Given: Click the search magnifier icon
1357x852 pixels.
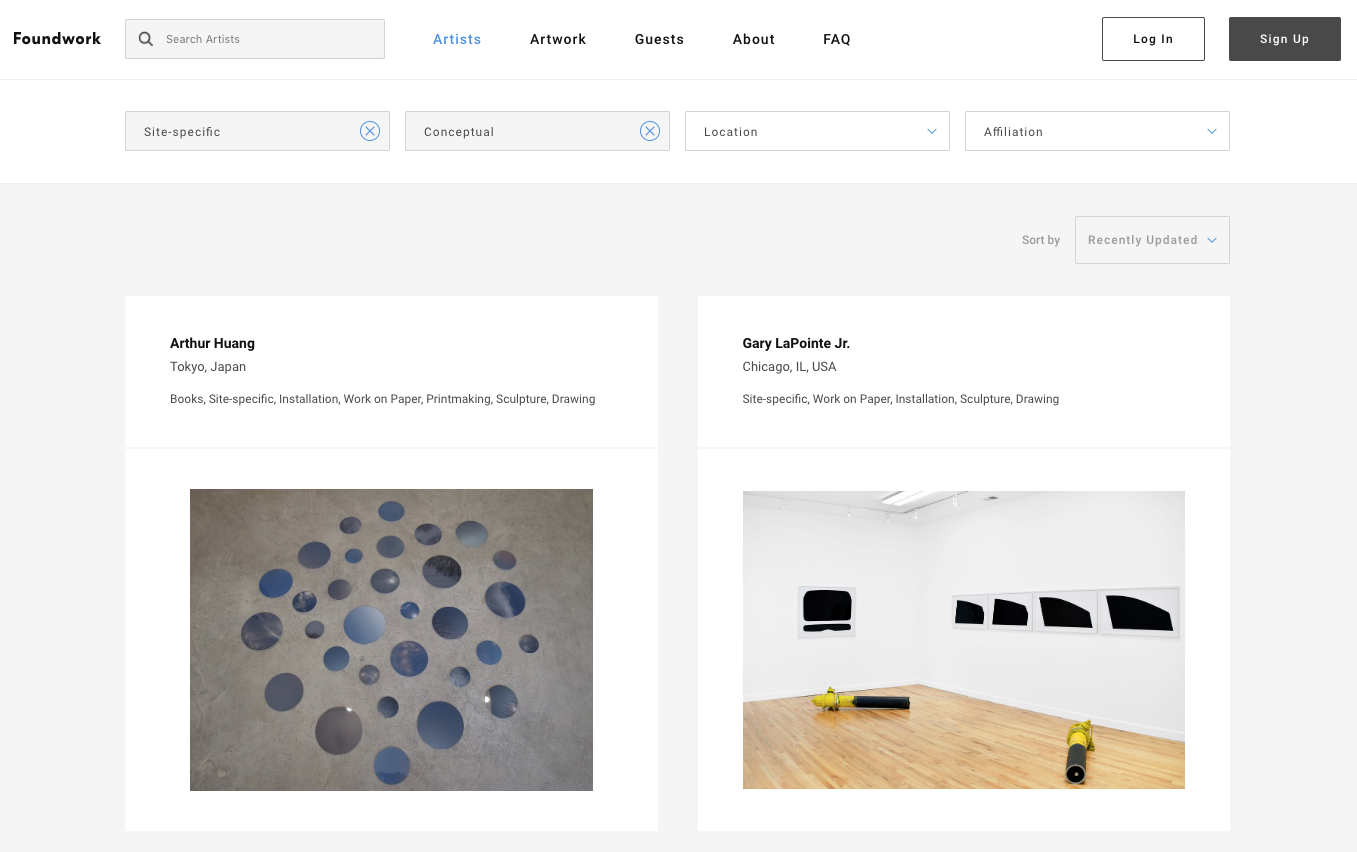Looking at the screenshot, I should tap(146, 39).
